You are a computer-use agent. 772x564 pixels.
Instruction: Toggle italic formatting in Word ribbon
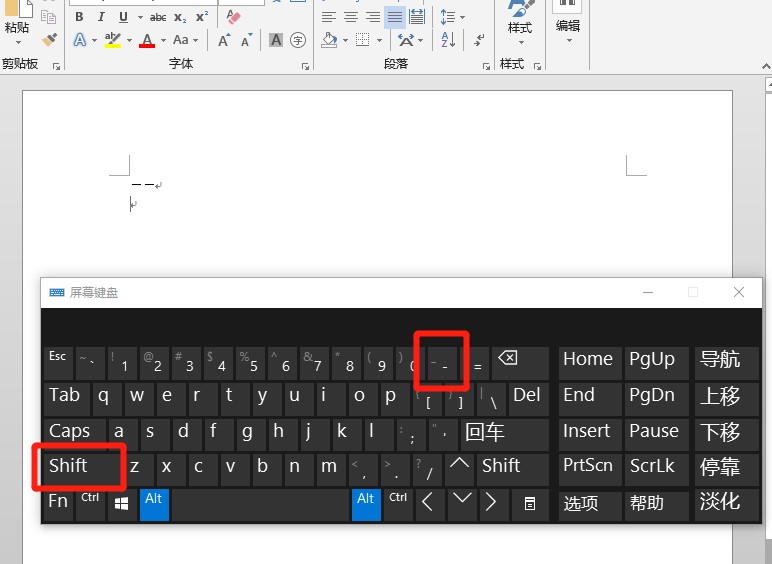click(101, 17)
